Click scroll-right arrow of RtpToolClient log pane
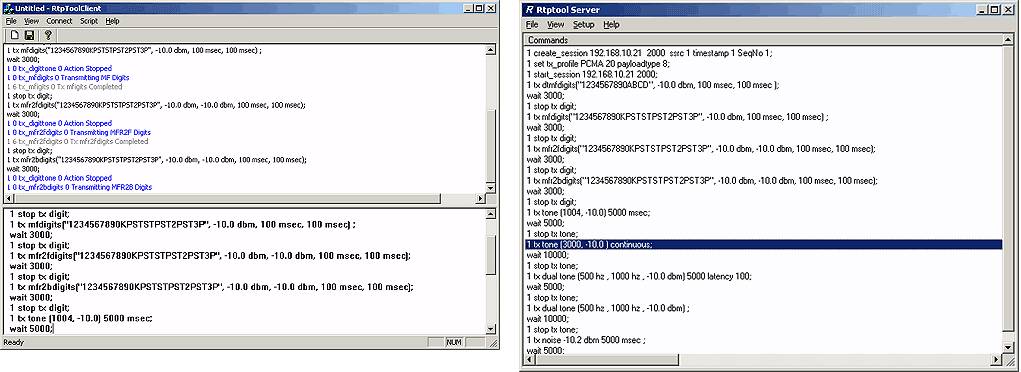Viewport: 1021px width, 372px height. click(x=481, y=198)
